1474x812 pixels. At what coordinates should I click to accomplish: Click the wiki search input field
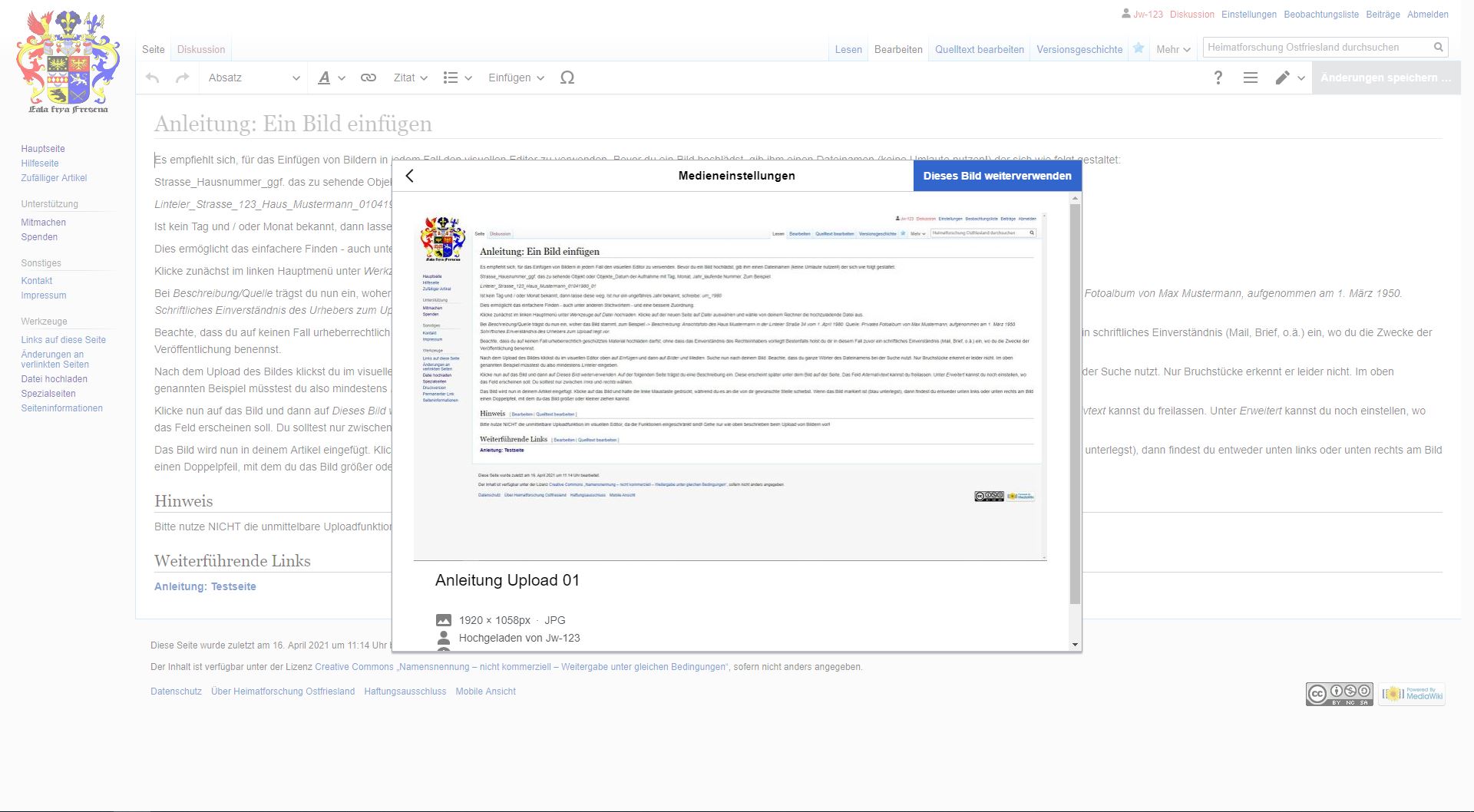click(x=1316, y=48)
